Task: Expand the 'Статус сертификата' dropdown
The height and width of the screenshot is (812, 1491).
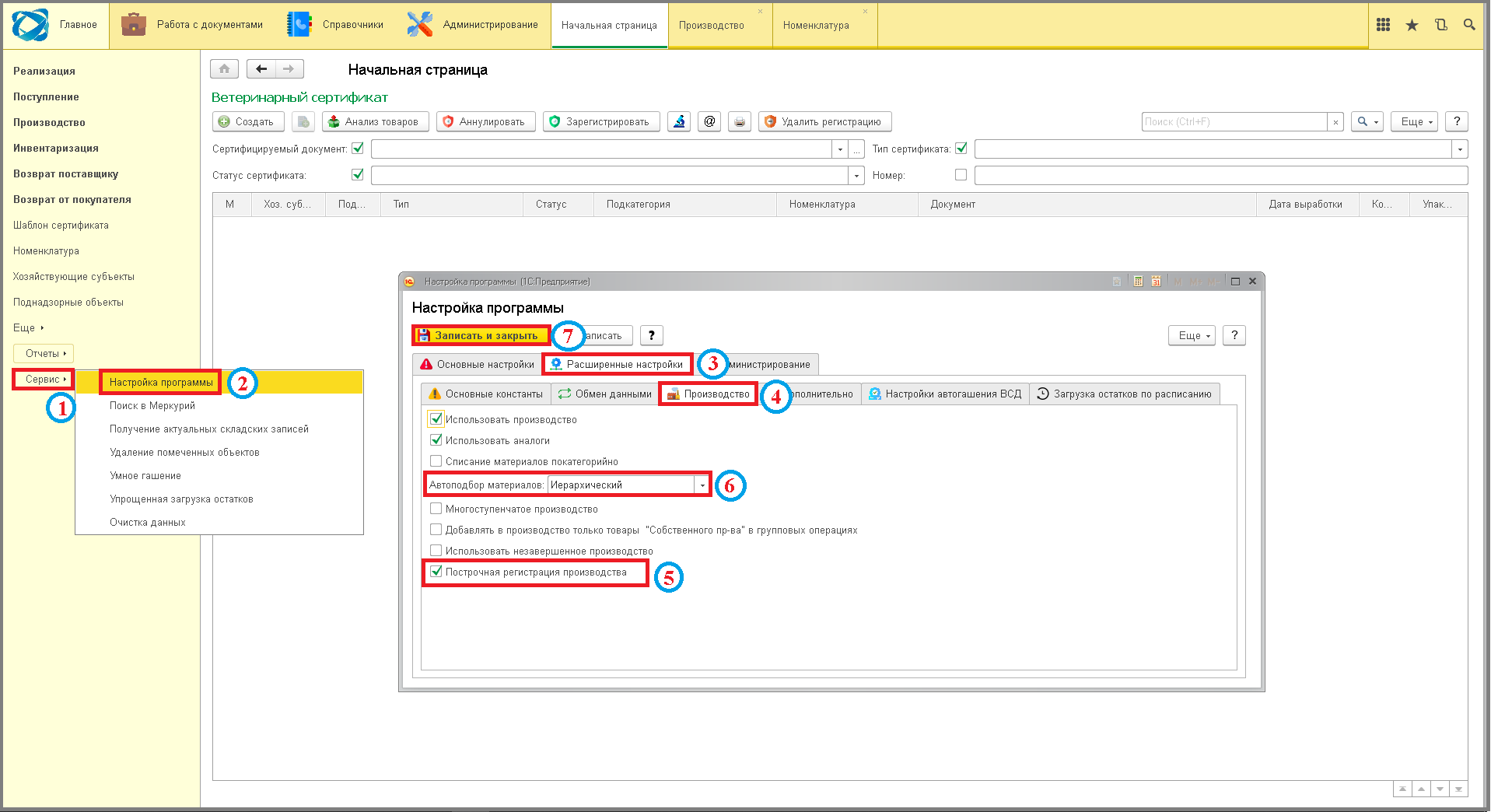Action: pos(856,175)
